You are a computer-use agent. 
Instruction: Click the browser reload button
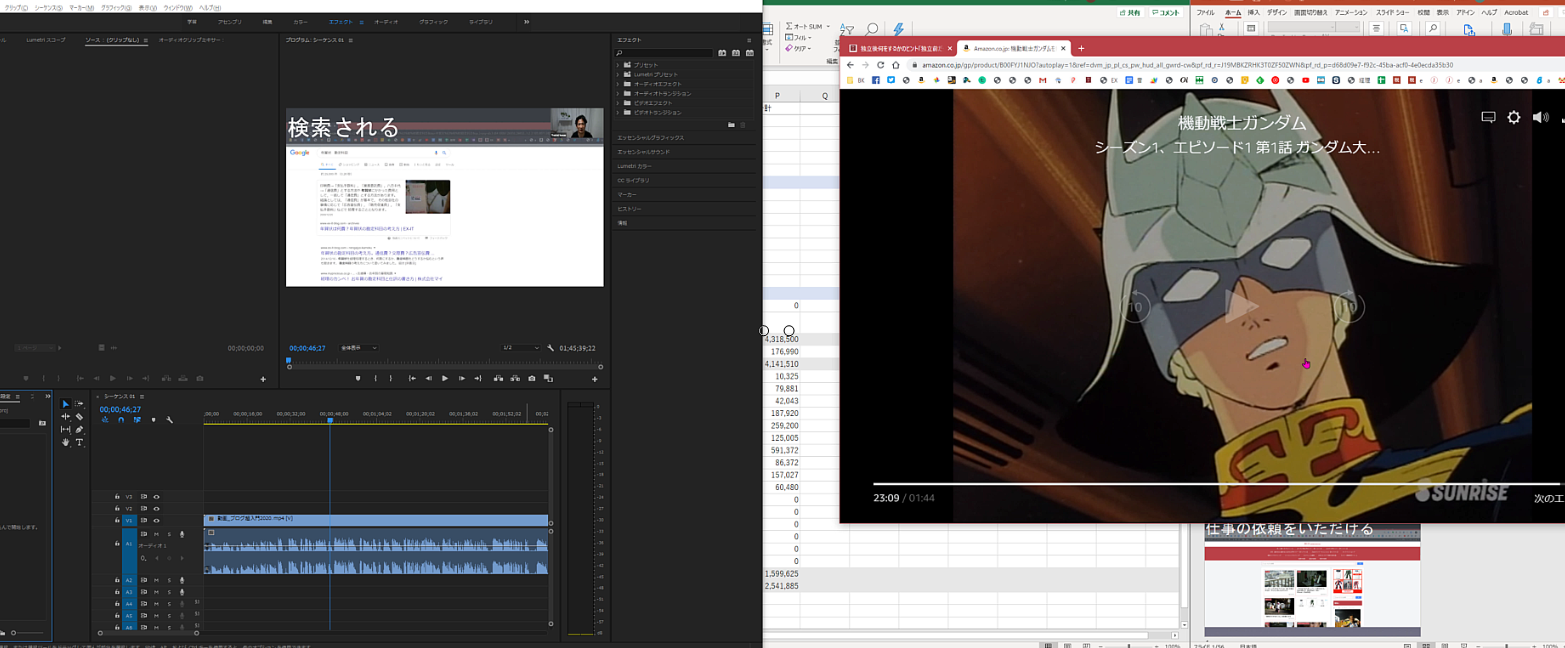click(x=880, y=65)
